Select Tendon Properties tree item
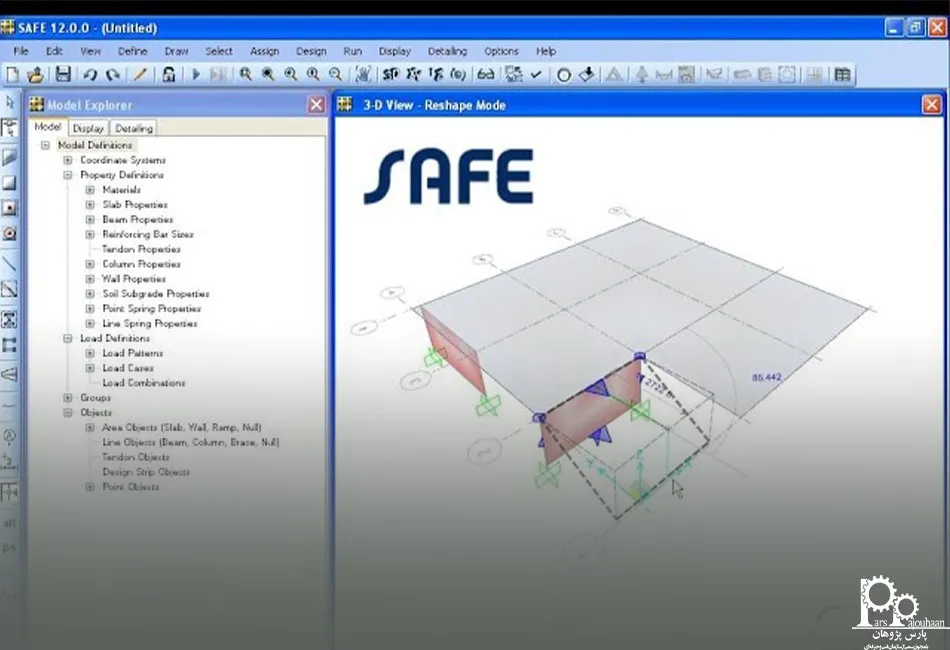This screenshot has width=950, height=650. coord(141,249)
